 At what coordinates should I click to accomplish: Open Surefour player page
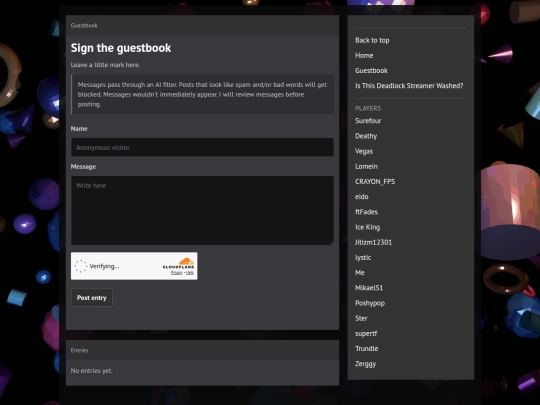click(368, 121)
